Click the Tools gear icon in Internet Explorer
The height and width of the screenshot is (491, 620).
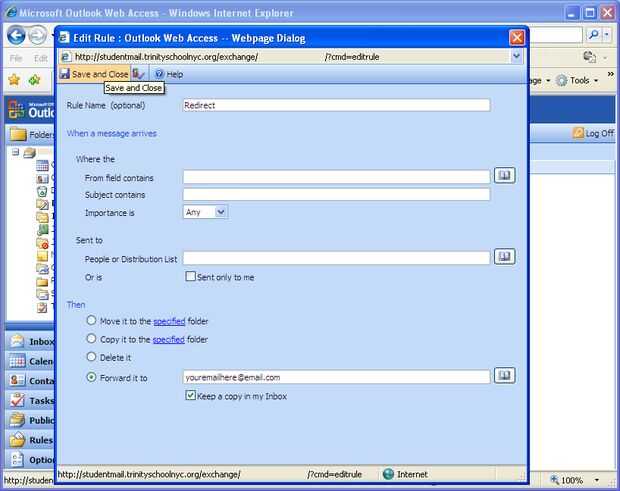561,81
